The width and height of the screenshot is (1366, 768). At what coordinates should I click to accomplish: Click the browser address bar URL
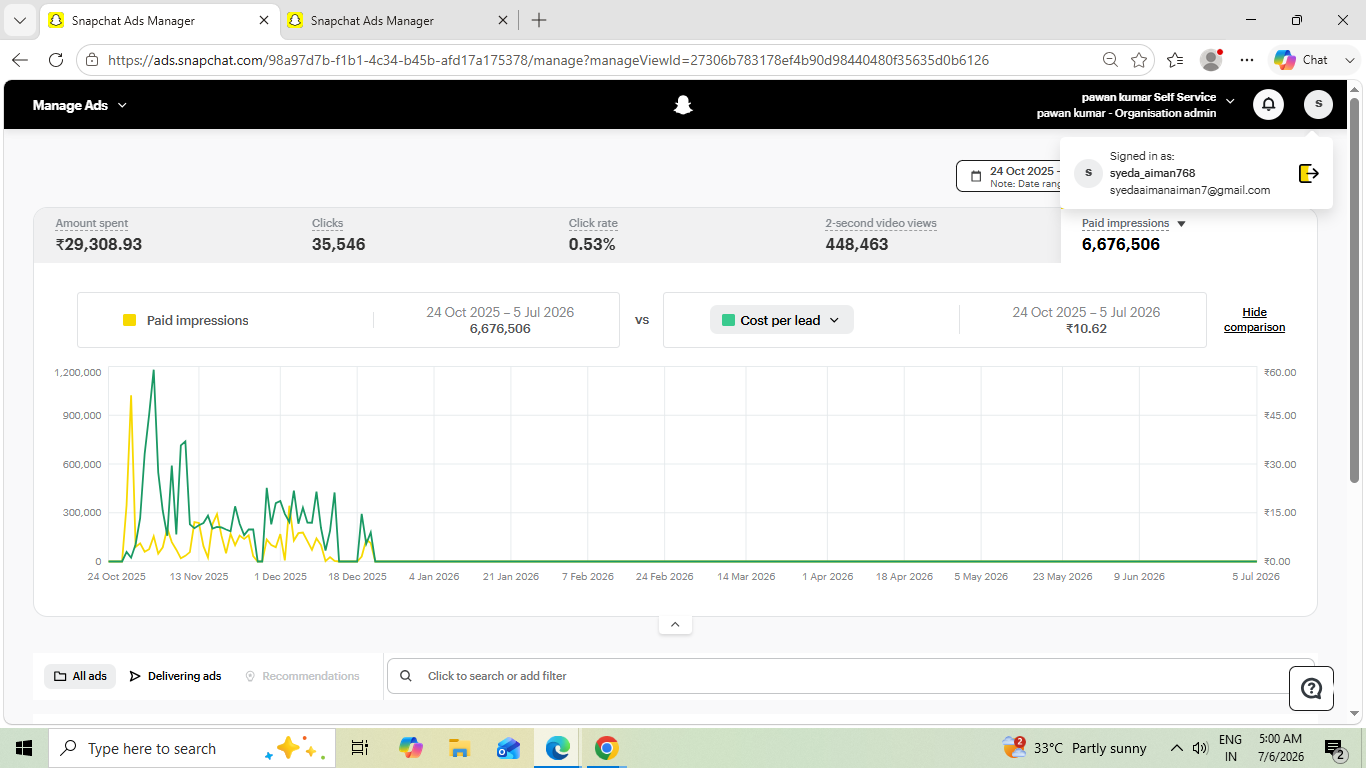point(548,60)
